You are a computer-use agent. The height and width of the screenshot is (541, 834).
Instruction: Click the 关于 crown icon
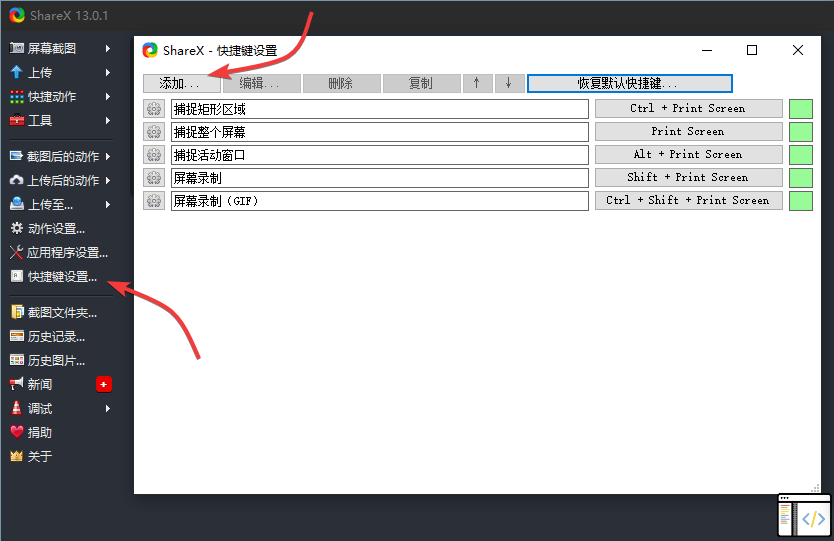16,456
